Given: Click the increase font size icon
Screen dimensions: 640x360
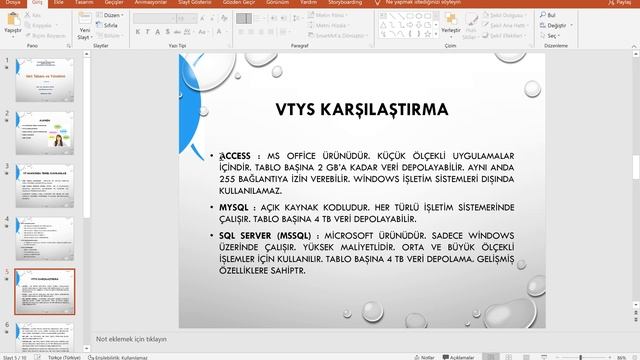Looking at the screenshot, I should [203, 18].
